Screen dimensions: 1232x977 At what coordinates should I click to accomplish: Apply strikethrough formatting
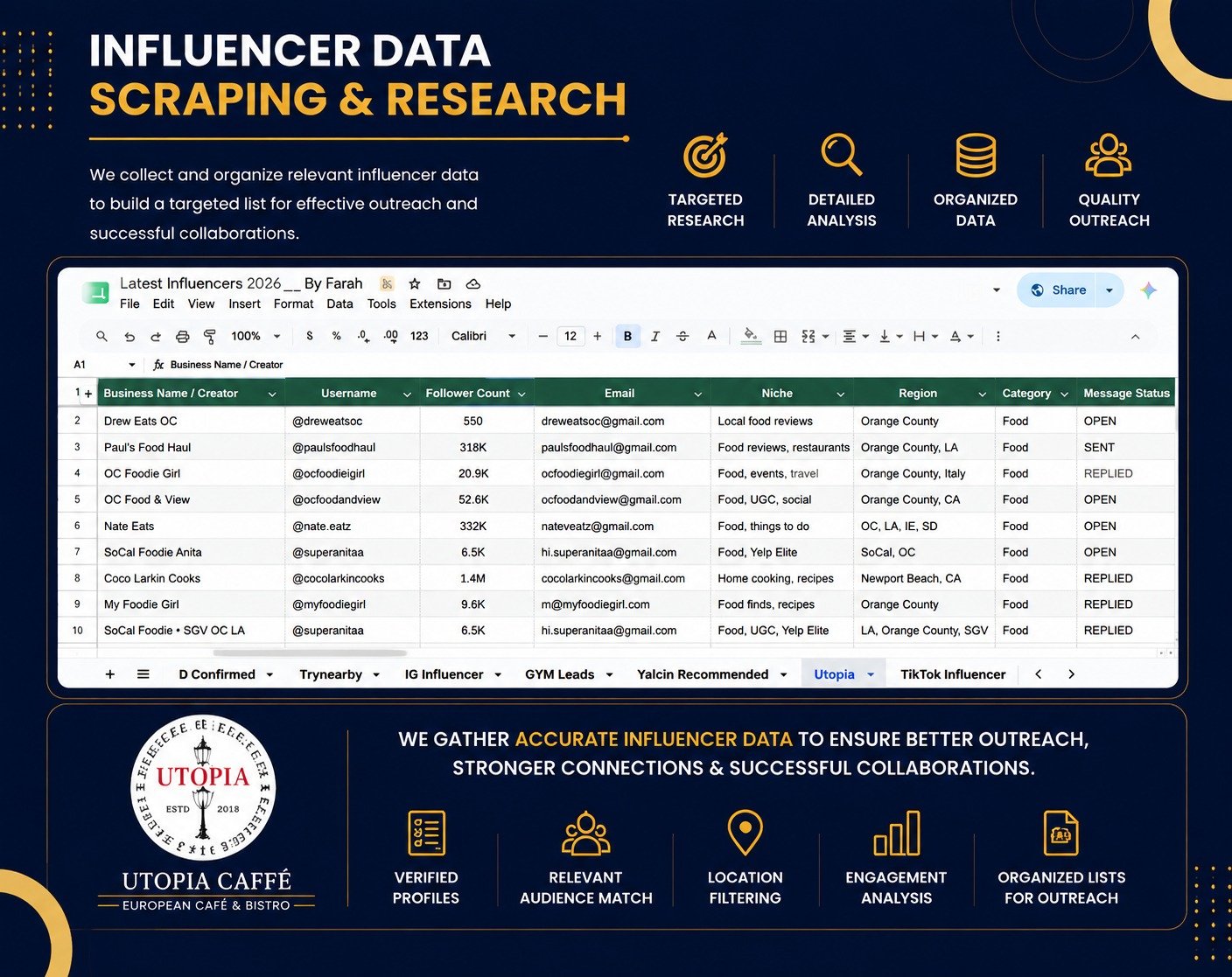point(682,336)
